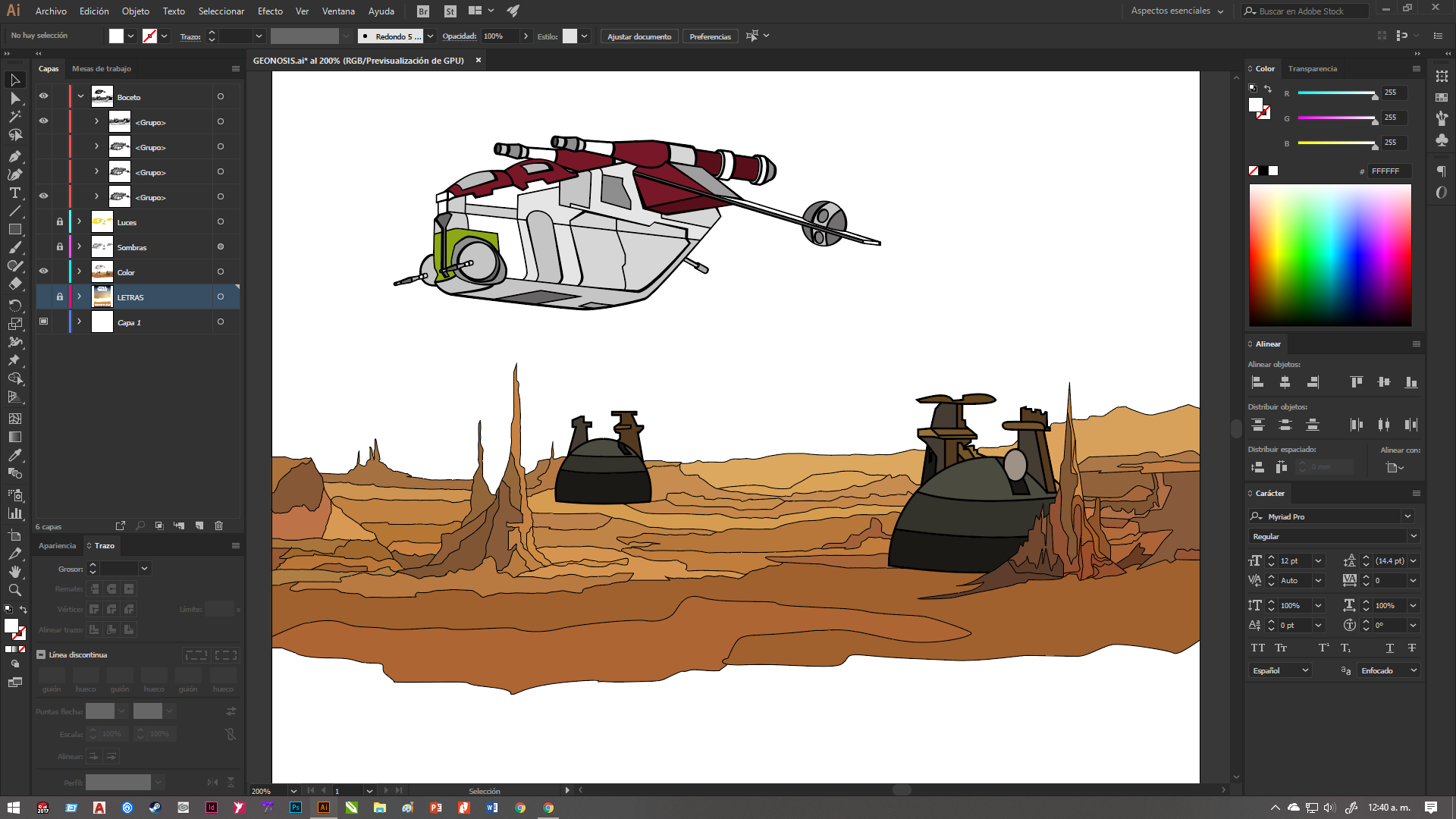Switch to Transparencia tab

coord(1312,68)
